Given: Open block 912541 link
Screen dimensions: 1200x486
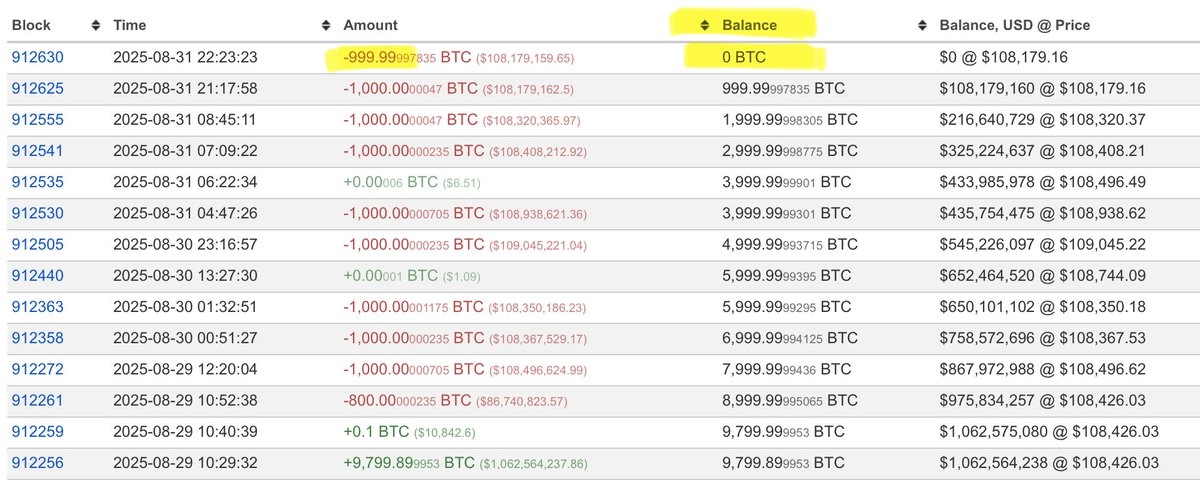Looking at the screenshot, I should tap(37, 151).
